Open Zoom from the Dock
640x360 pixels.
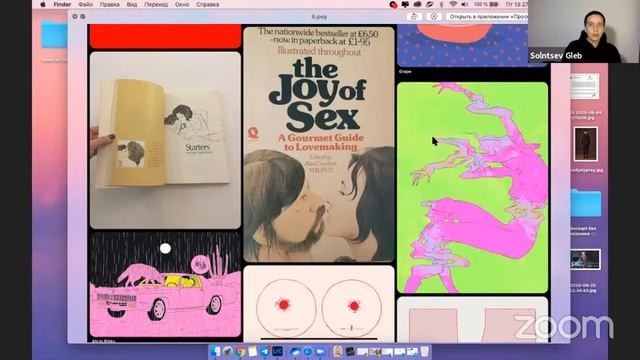[320, 351]
